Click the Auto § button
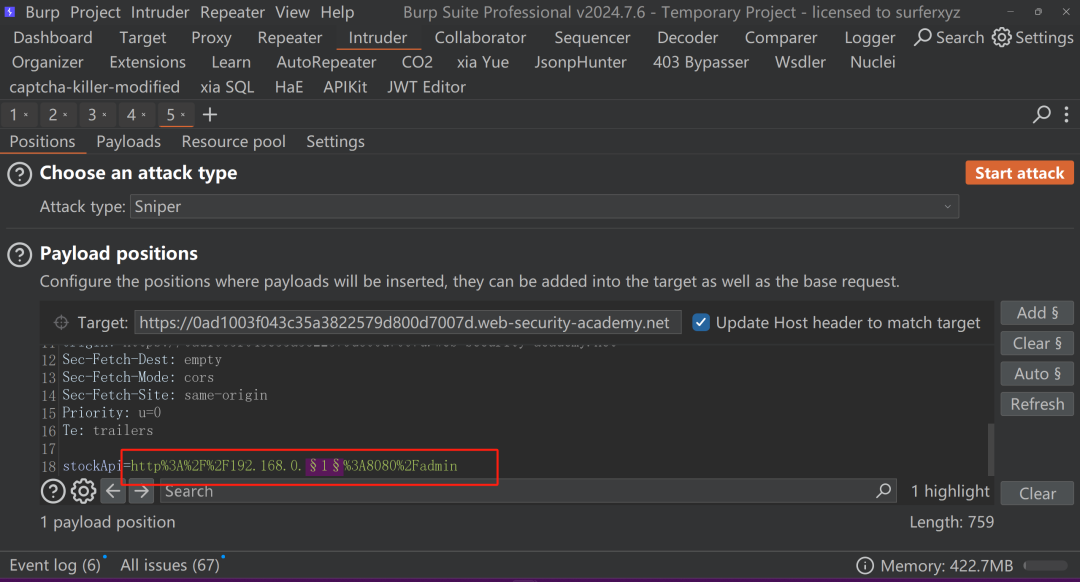The height and width of the screenshot is (582, 1080). click(1037, 373)
